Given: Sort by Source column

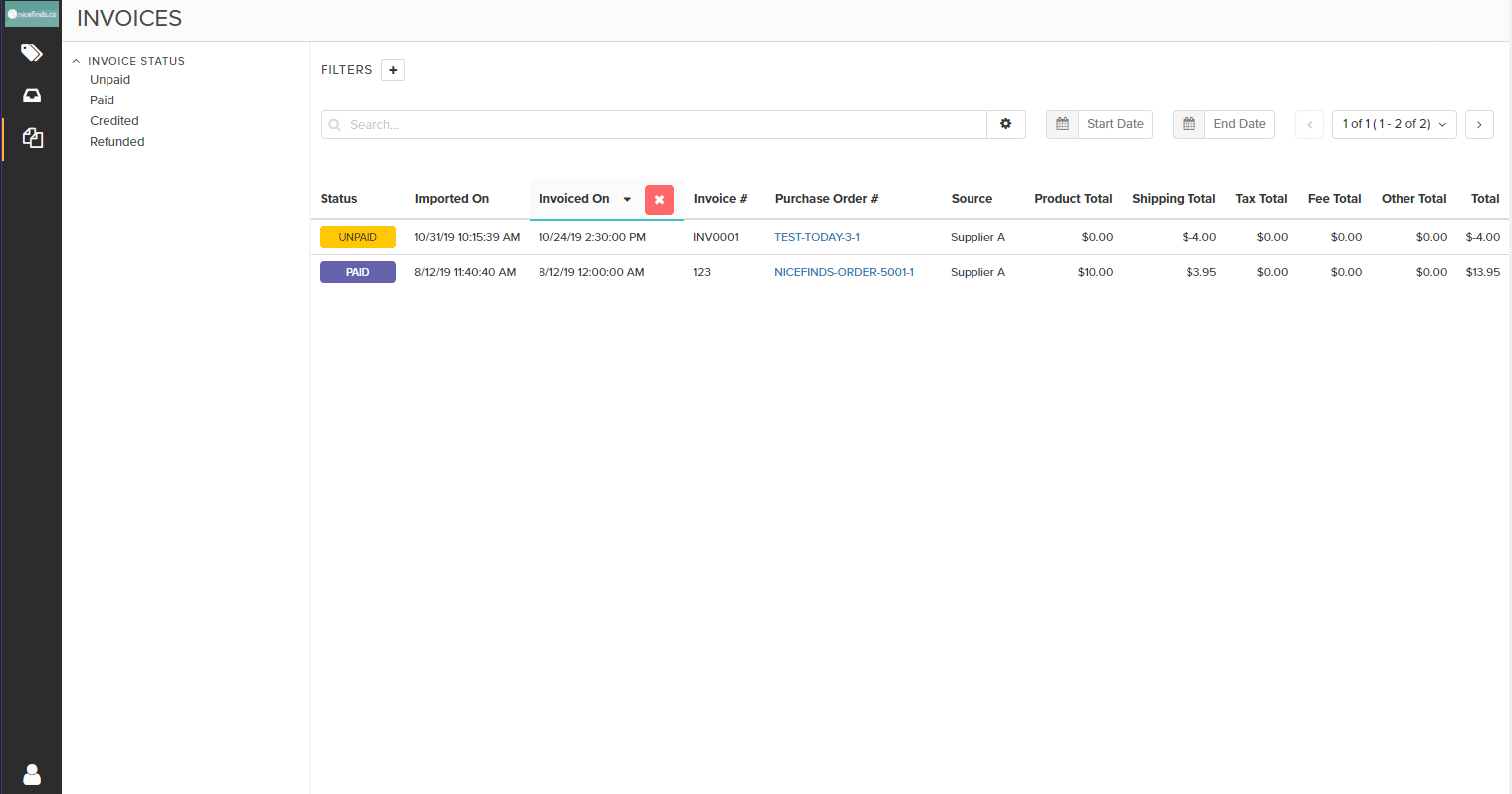Looking at the screenshot, I should click(972, 199).
